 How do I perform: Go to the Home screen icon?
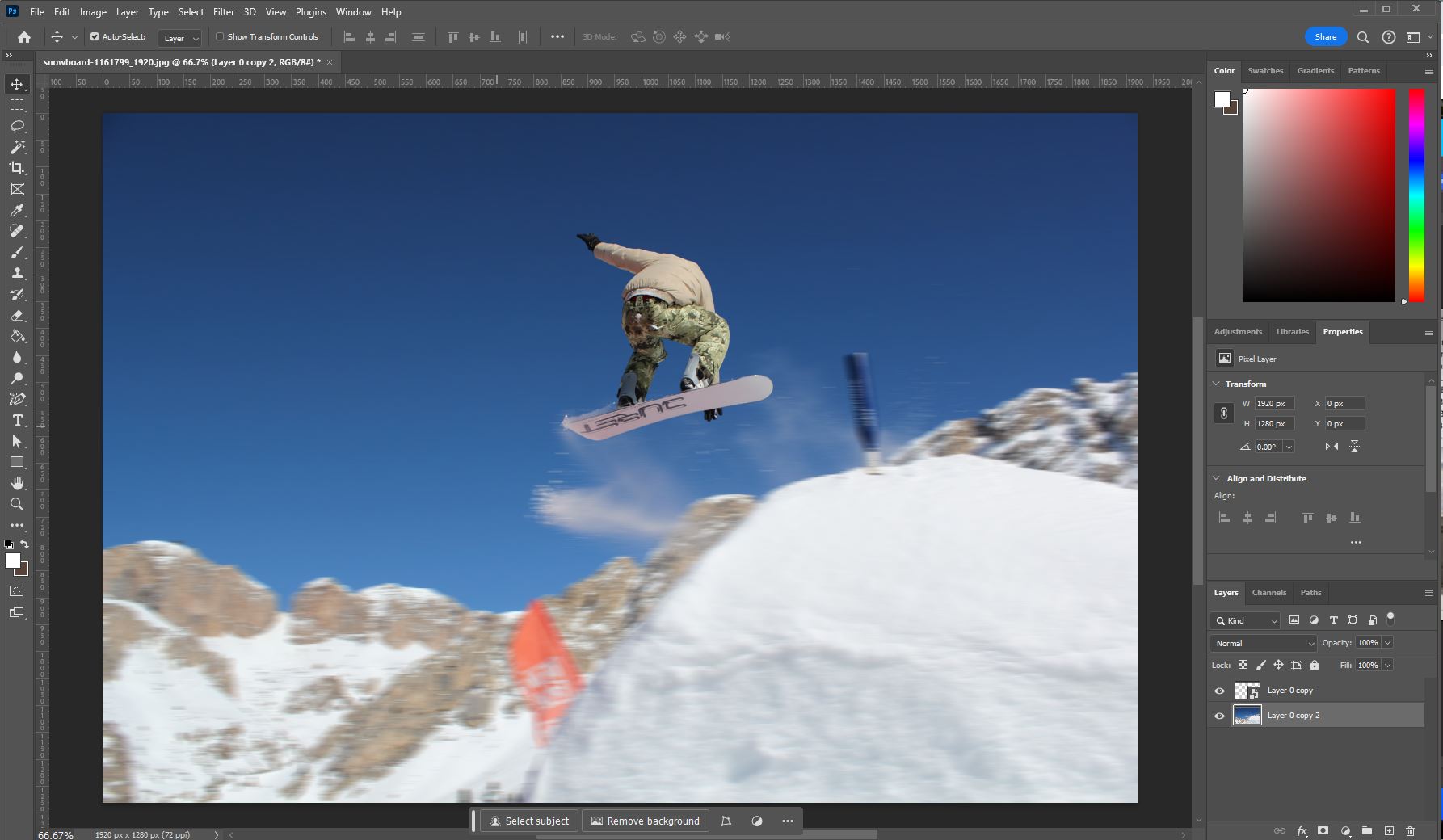(24, 37)
